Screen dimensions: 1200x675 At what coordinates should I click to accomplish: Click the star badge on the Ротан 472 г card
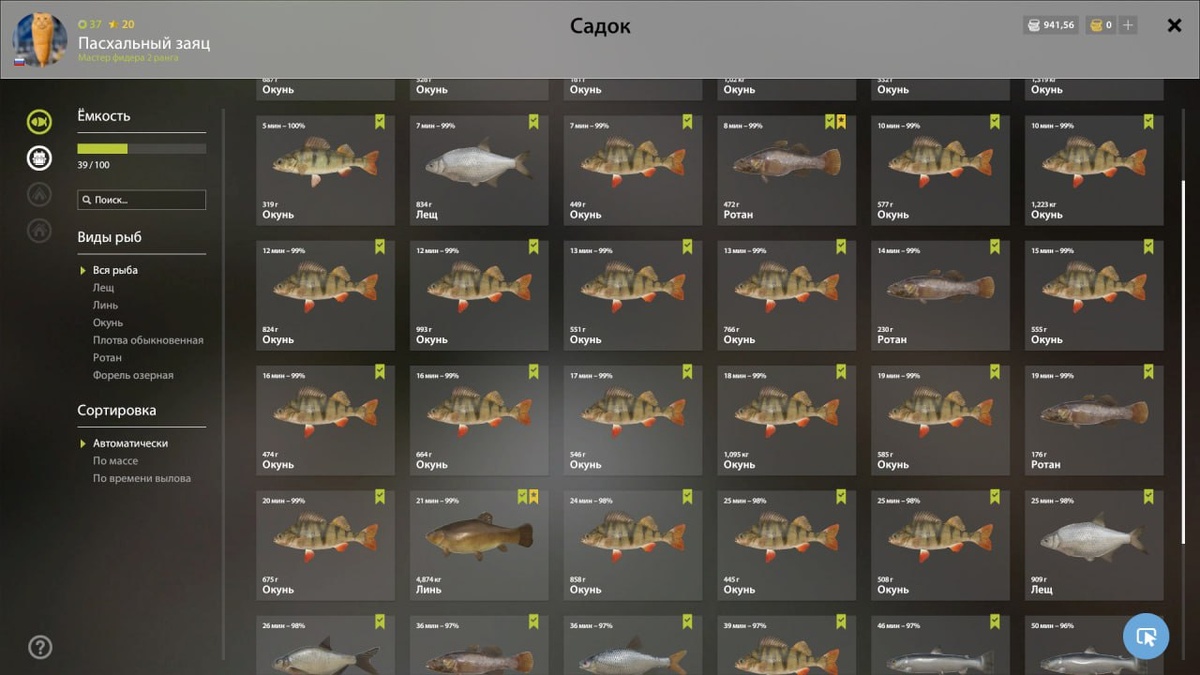pos(842,121)
